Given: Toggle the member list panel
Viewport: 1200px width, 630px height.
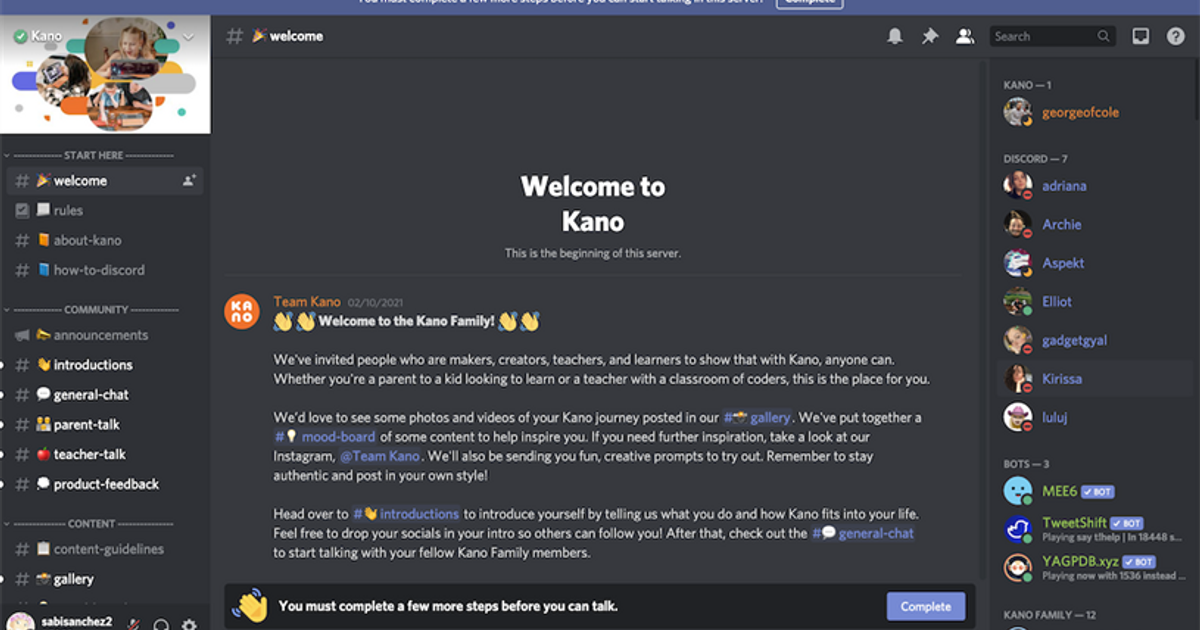Looking at the screenshot, I should pyautogui.click(x=965, y=36).
